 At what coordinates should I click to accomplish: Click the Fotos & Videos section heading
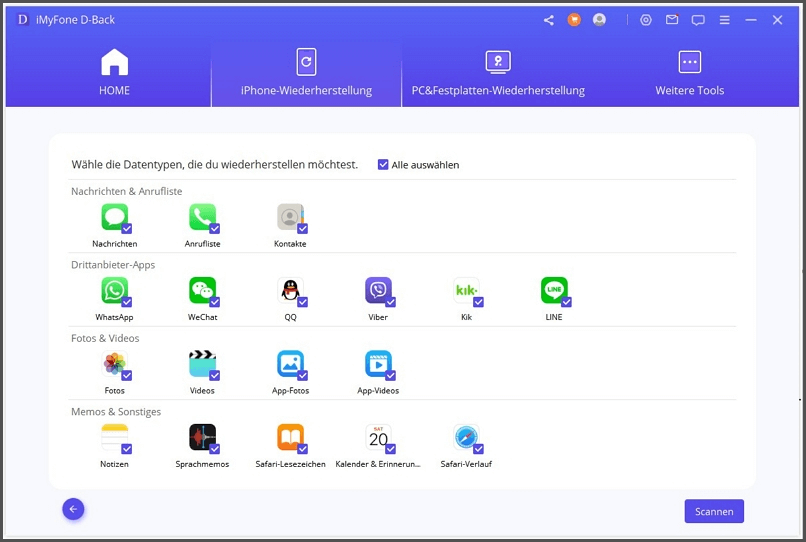pyautogui.click(x=105, y=338)
